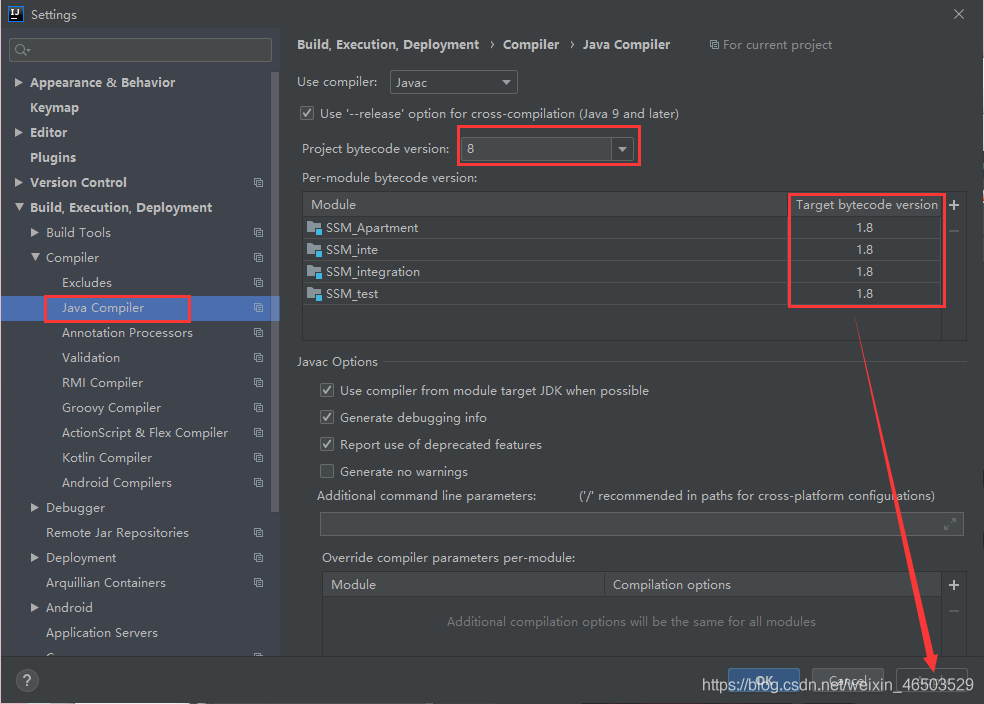The width and height of the screenshot is (984, 704).
Task: Click the project-level icon next to Deployment
Action: (258, 558)
